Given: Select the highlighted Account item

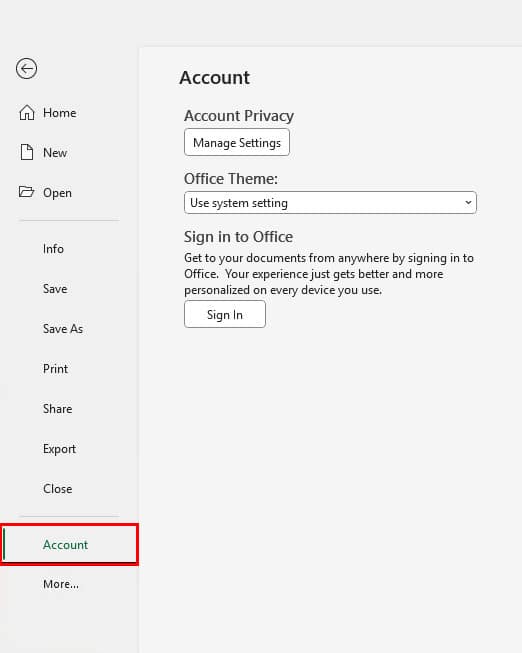Looking at the screenshot, I should coord(69,544).
